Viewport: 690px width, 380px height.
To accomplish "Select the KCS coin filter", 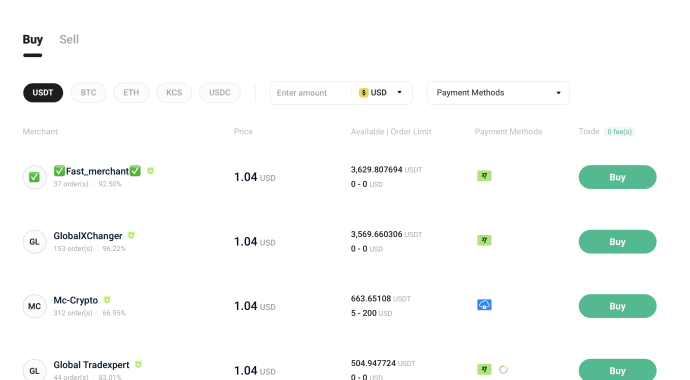I will pos(174,93).
